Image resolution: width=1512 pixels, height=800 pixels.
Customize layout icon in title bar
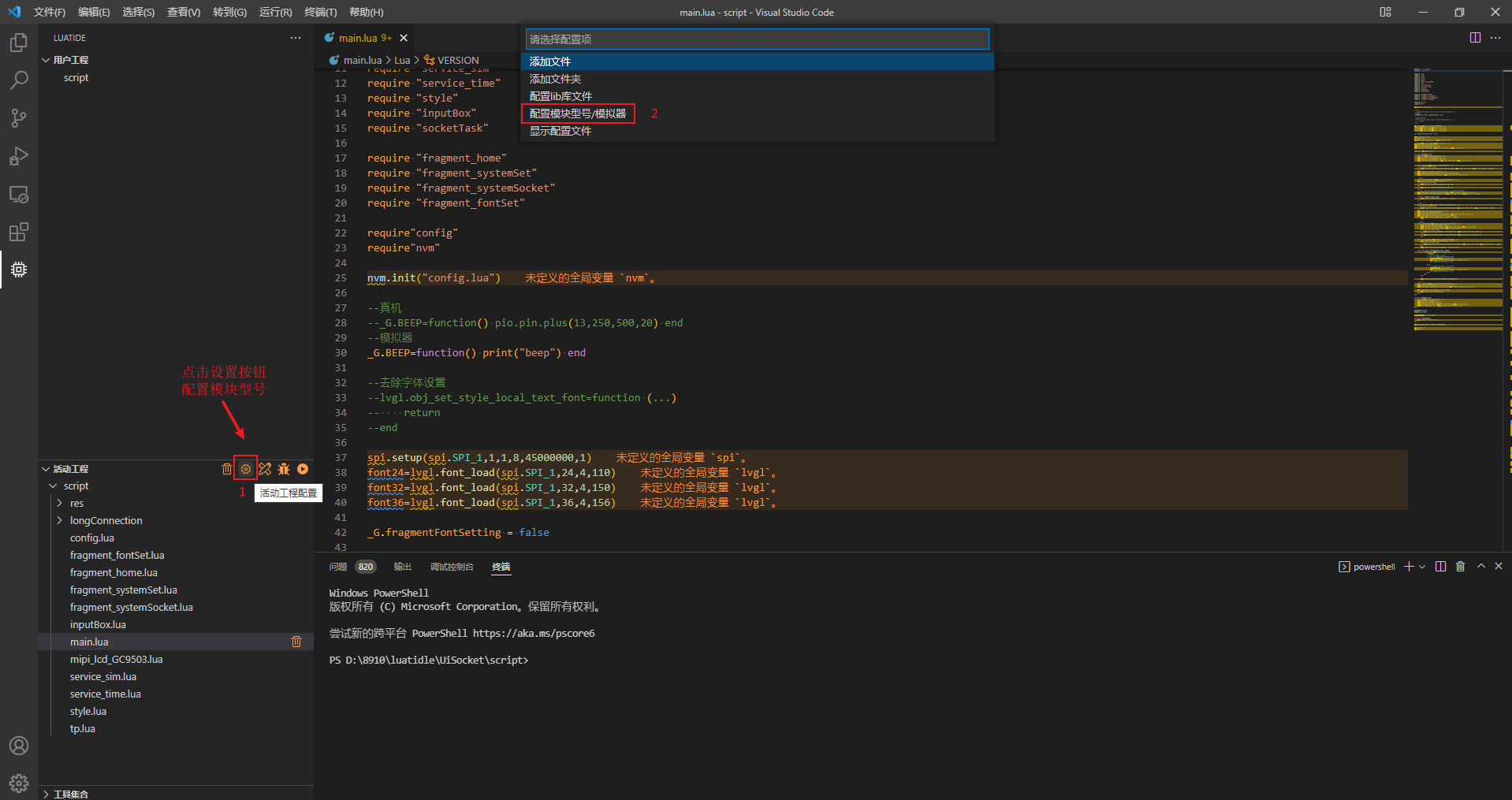tap(1385, 12)
